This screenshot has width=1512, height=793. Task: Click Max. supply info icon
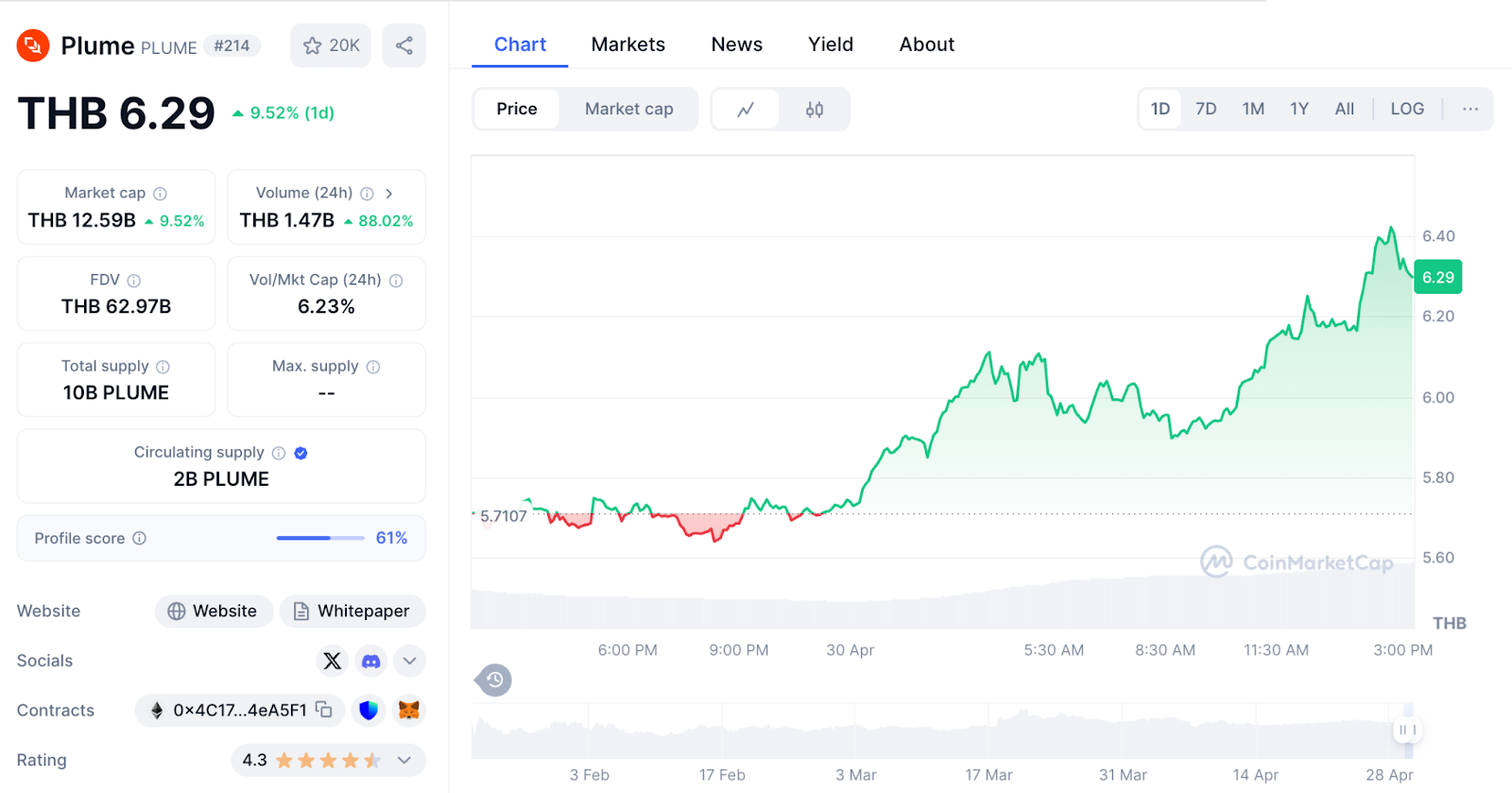373,367
